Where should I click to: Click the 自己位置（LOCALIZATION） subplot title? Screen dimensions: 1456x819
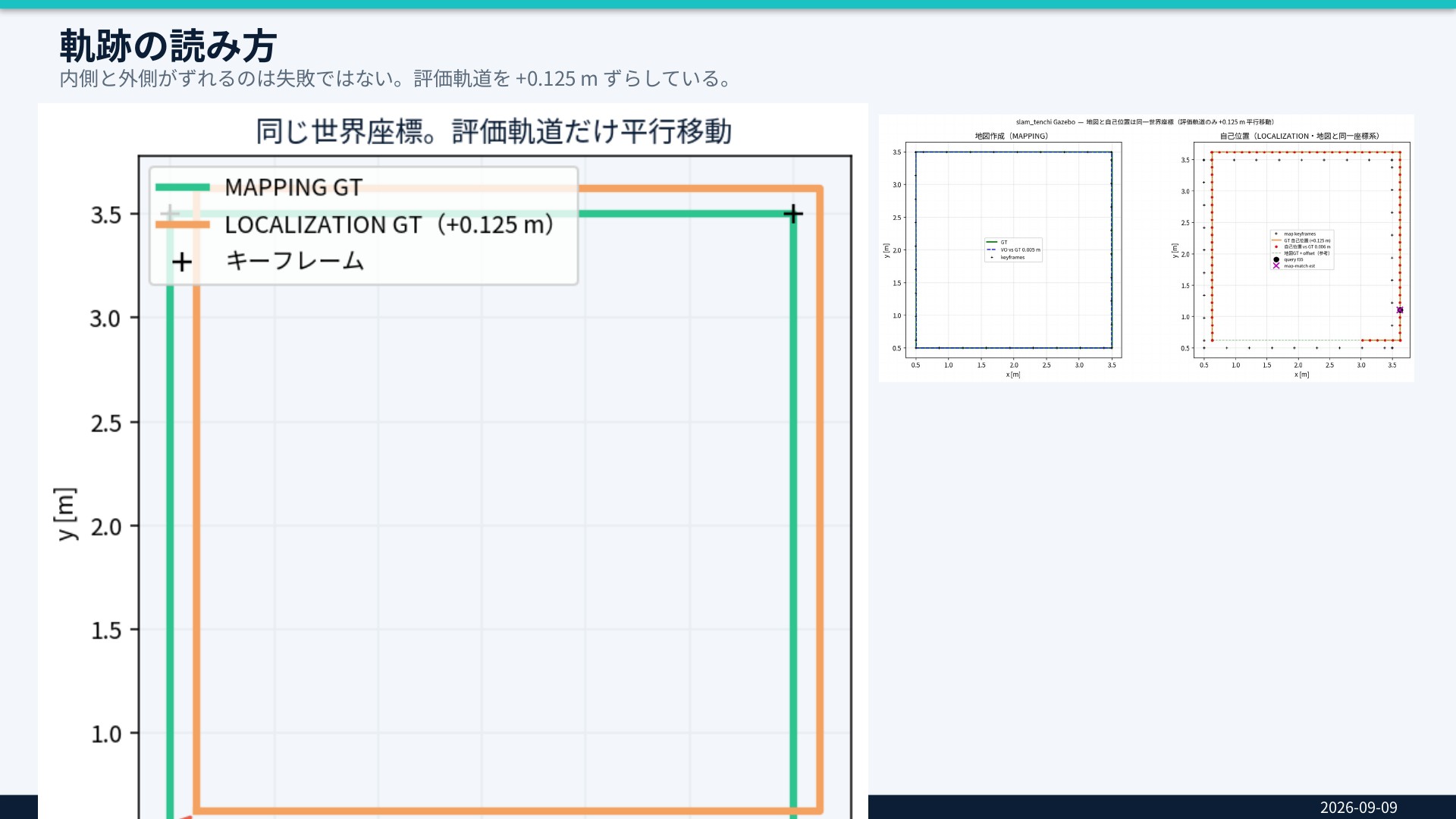coord(1300,136)
